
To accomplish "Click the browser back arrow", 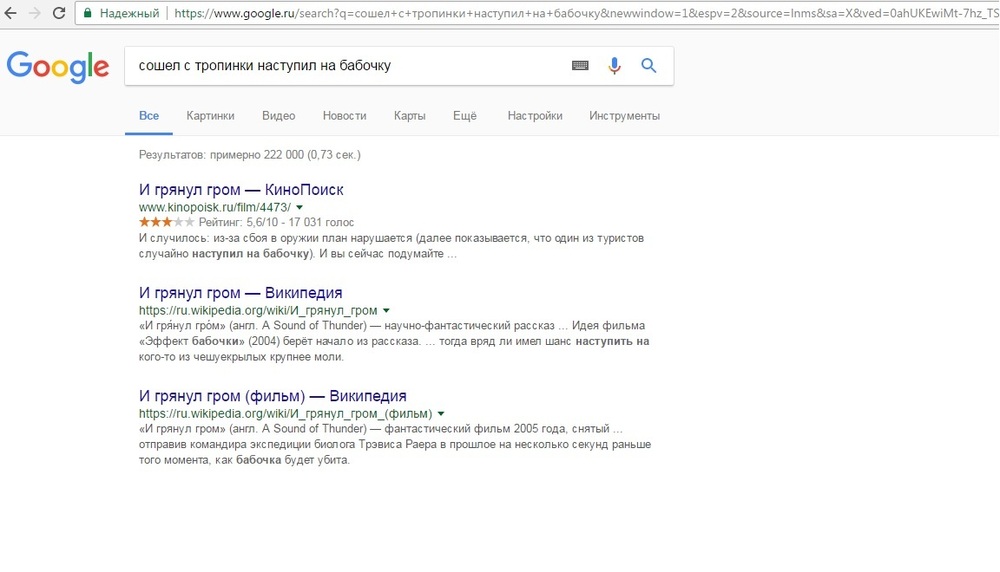I will (x=11, y=14).
